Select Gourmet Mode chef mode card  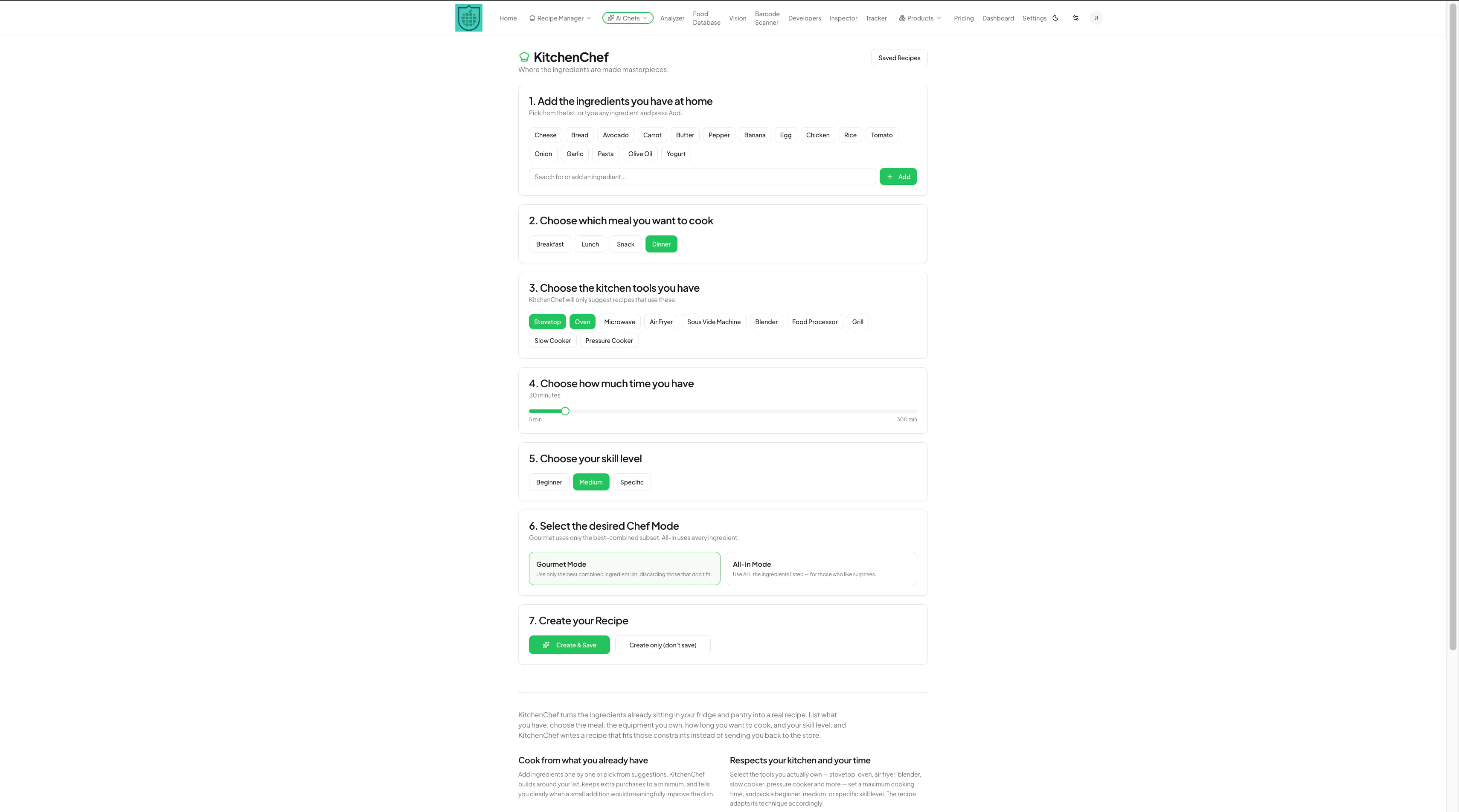(624, 568)
